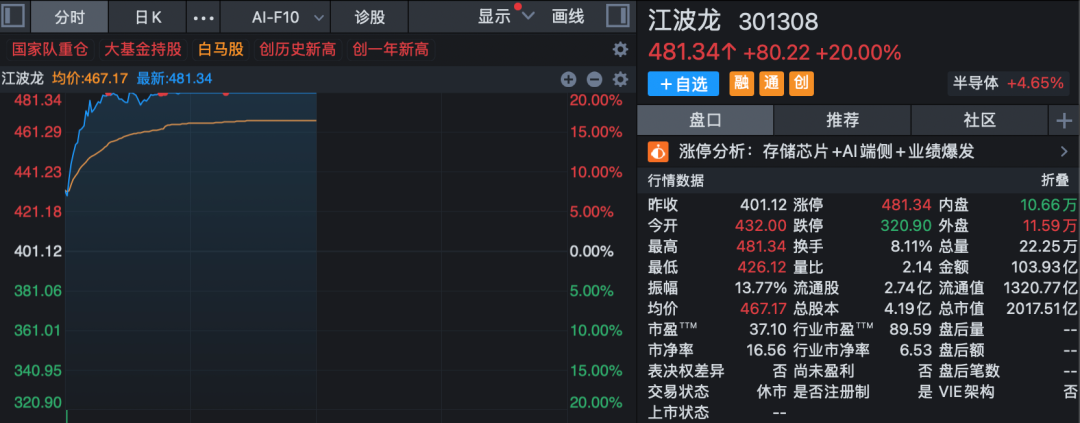Click the 显示 menu label

coord(495,17)
